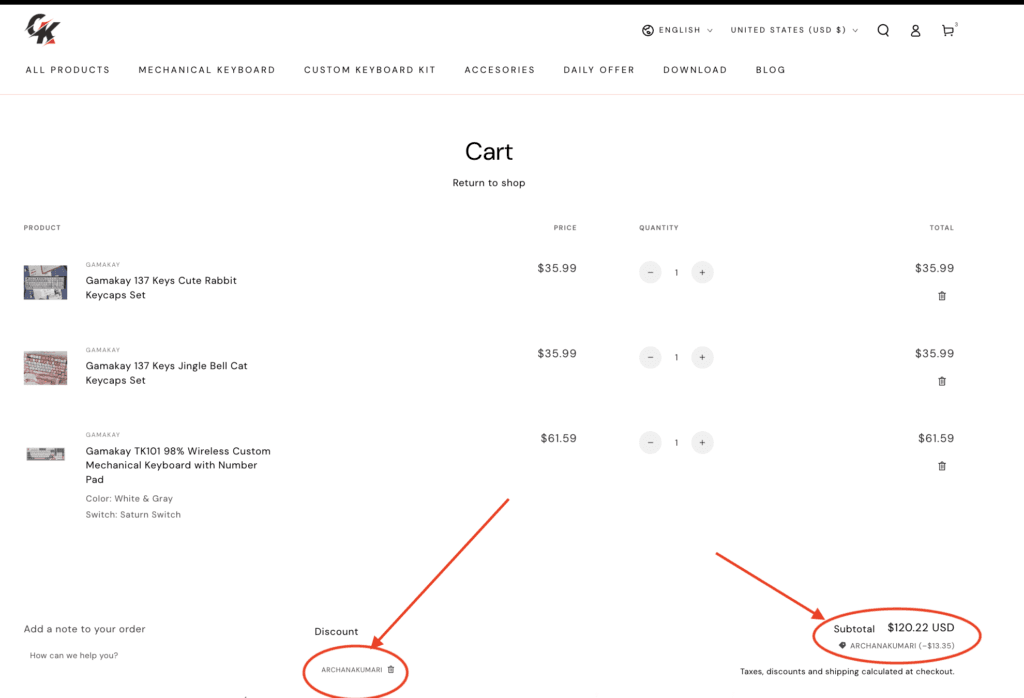The height and width of the screenshot is (698, 1024).
Task: Open the DAILY OFFER page
Action: (x=598, y=70)
